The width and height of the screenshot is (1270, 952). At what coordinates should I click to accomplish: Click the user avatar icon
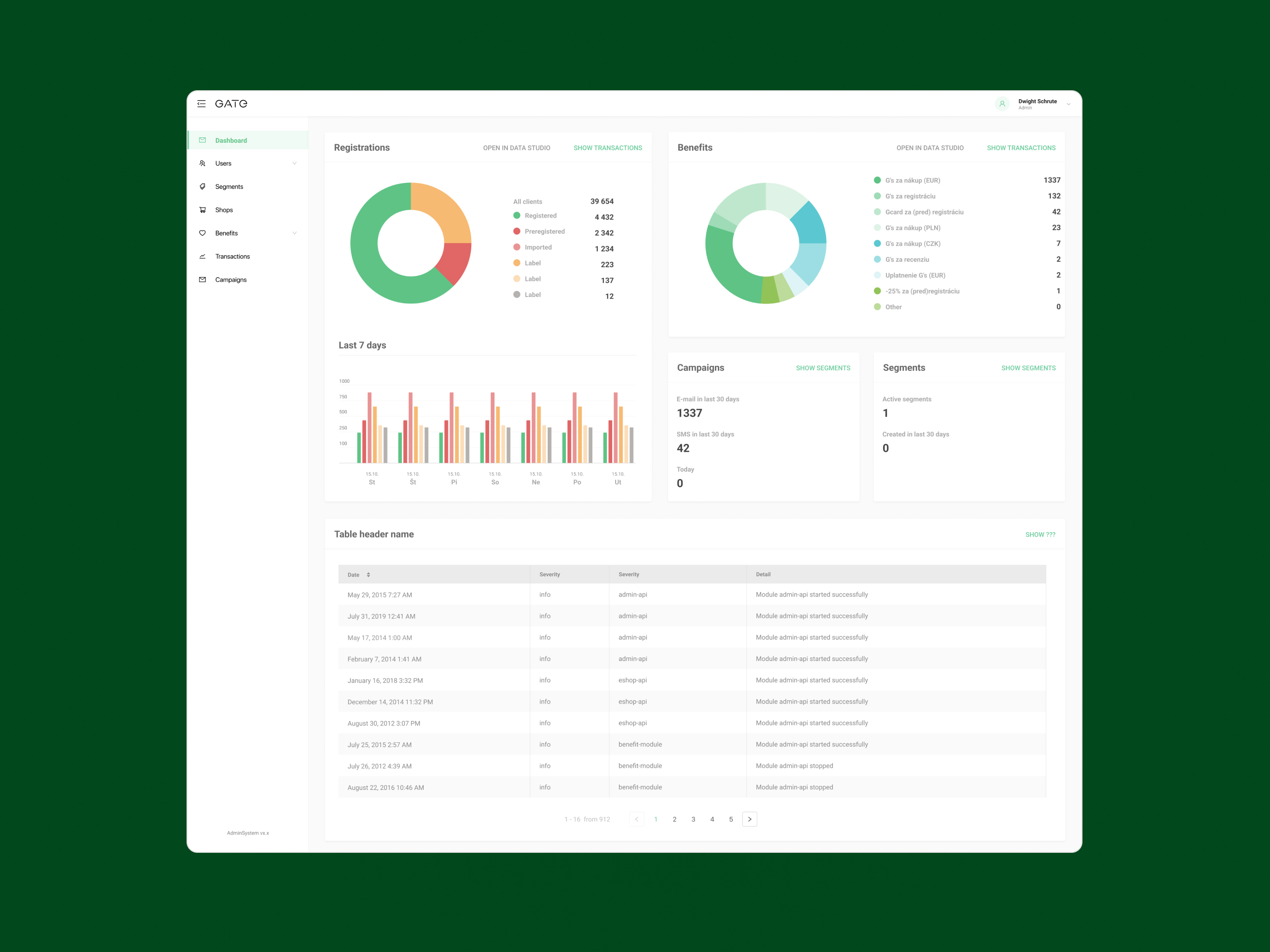pyautogui.click(x=1002, y=104)
